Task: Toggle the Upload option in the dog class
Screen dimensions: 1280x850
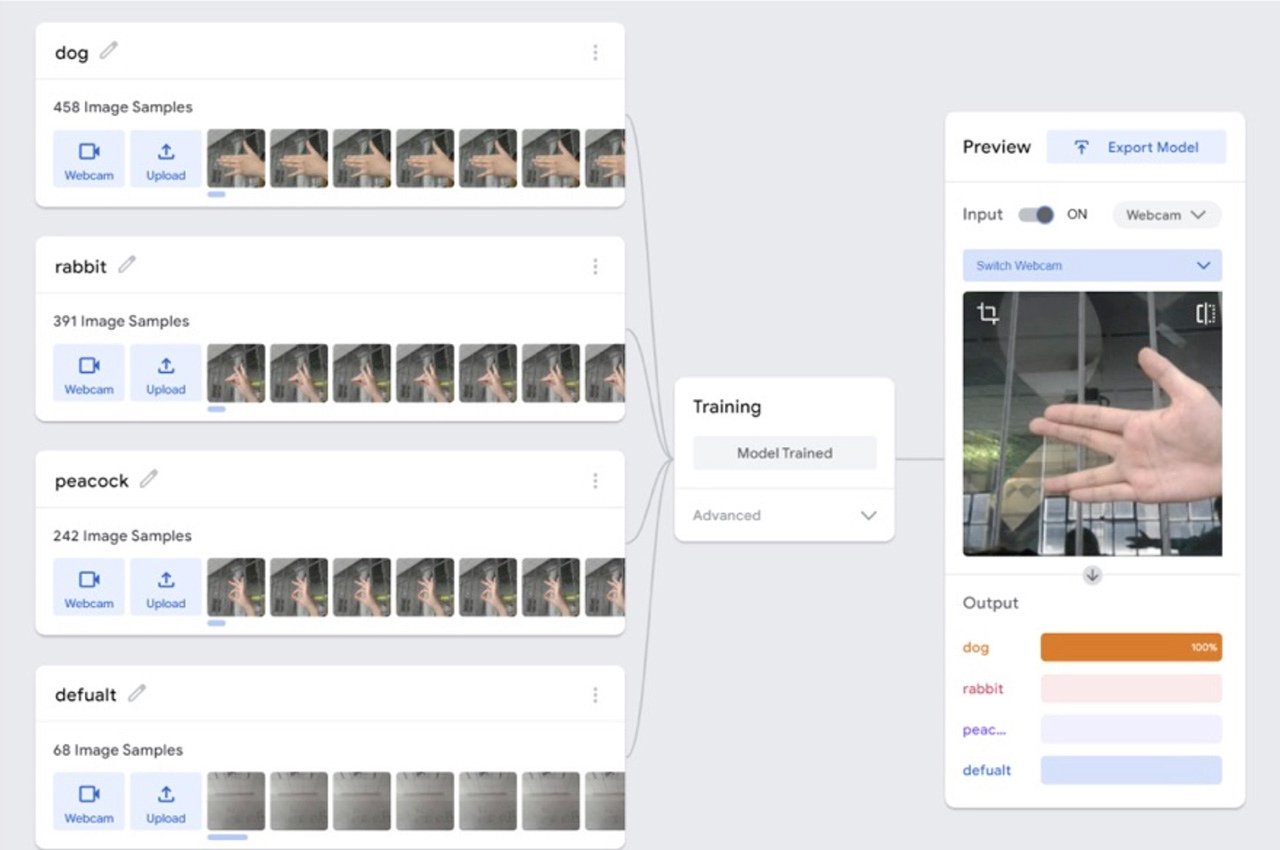Action: (x=165, y=158)
